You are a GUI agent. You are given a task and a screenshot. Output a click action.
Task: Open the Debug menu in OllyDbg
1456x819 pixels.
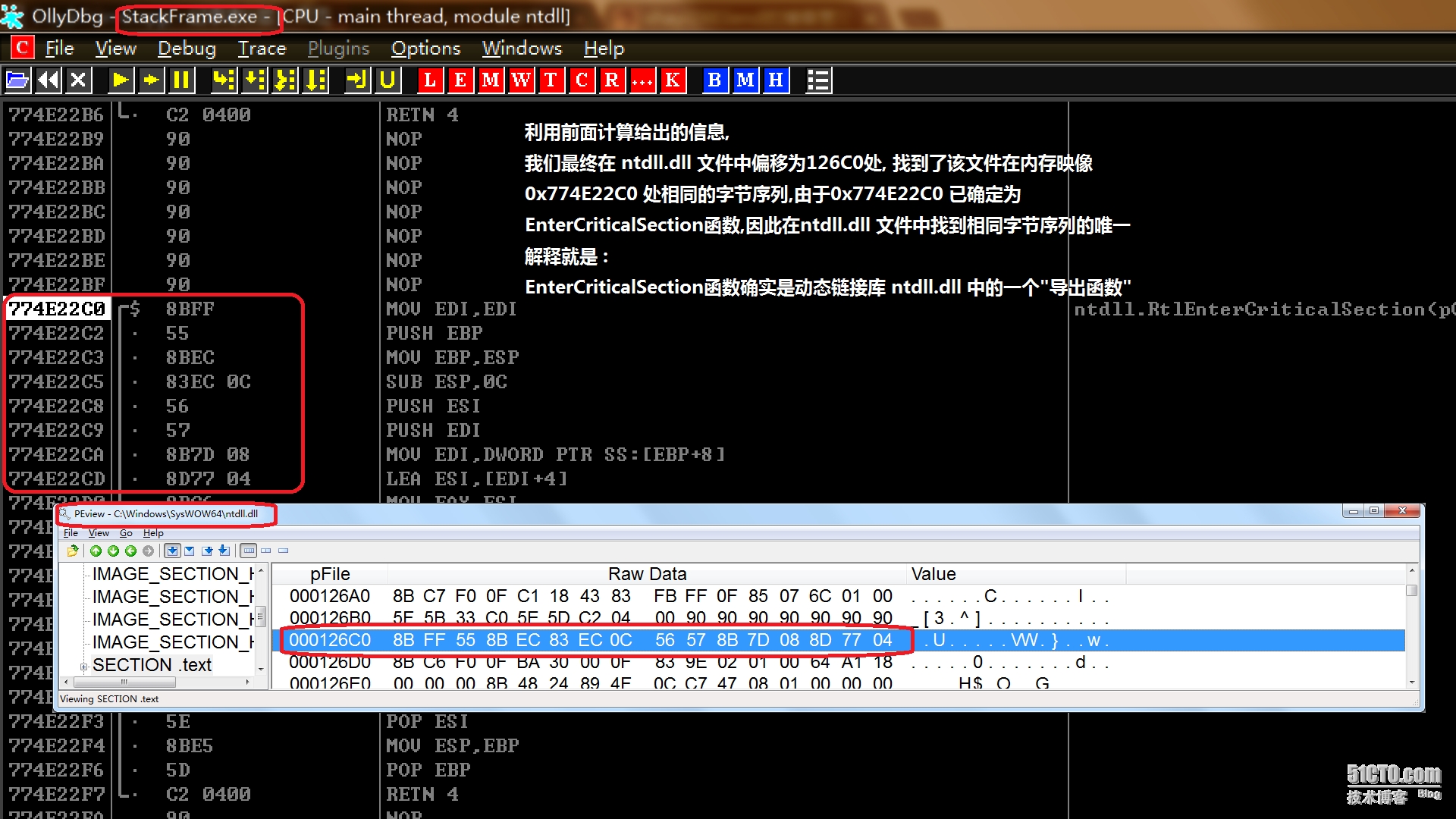coord(187,49)
